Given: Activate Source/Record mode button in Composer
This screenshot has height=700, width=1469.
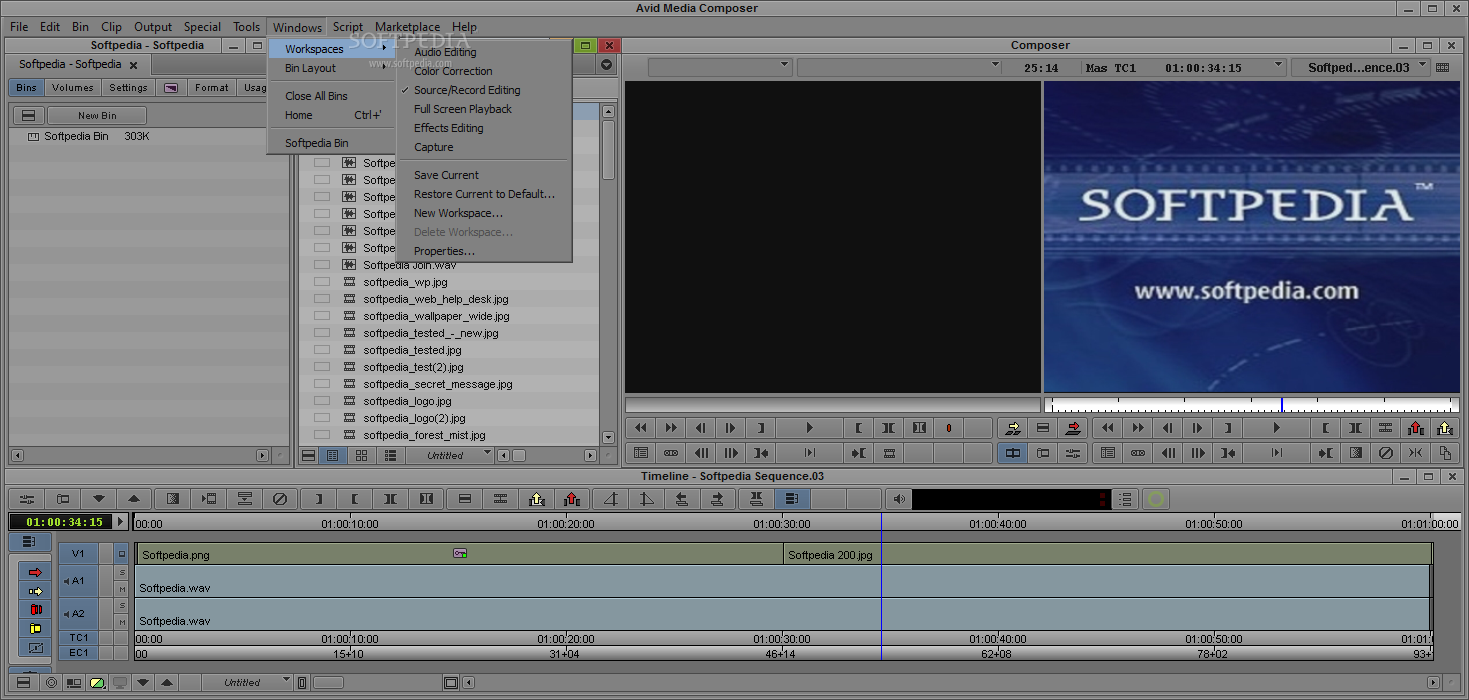Looking at the screenshot, I should click(x=1012, y=453).
